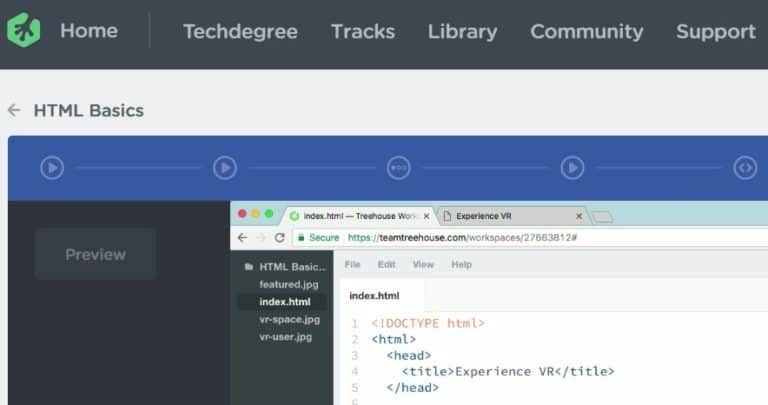The width and height of the screenshot is (768, 405).
Task: Click the HTML Basics workspace folder
Action: pos(286,267)
